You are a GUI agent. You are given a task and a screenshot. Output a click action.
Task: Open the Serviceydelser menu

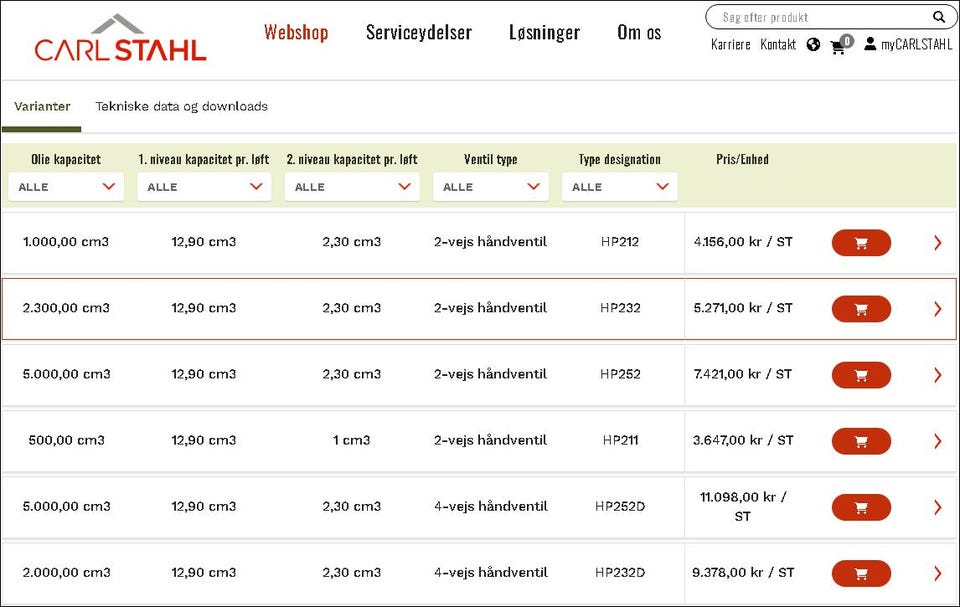click(419, 32)
